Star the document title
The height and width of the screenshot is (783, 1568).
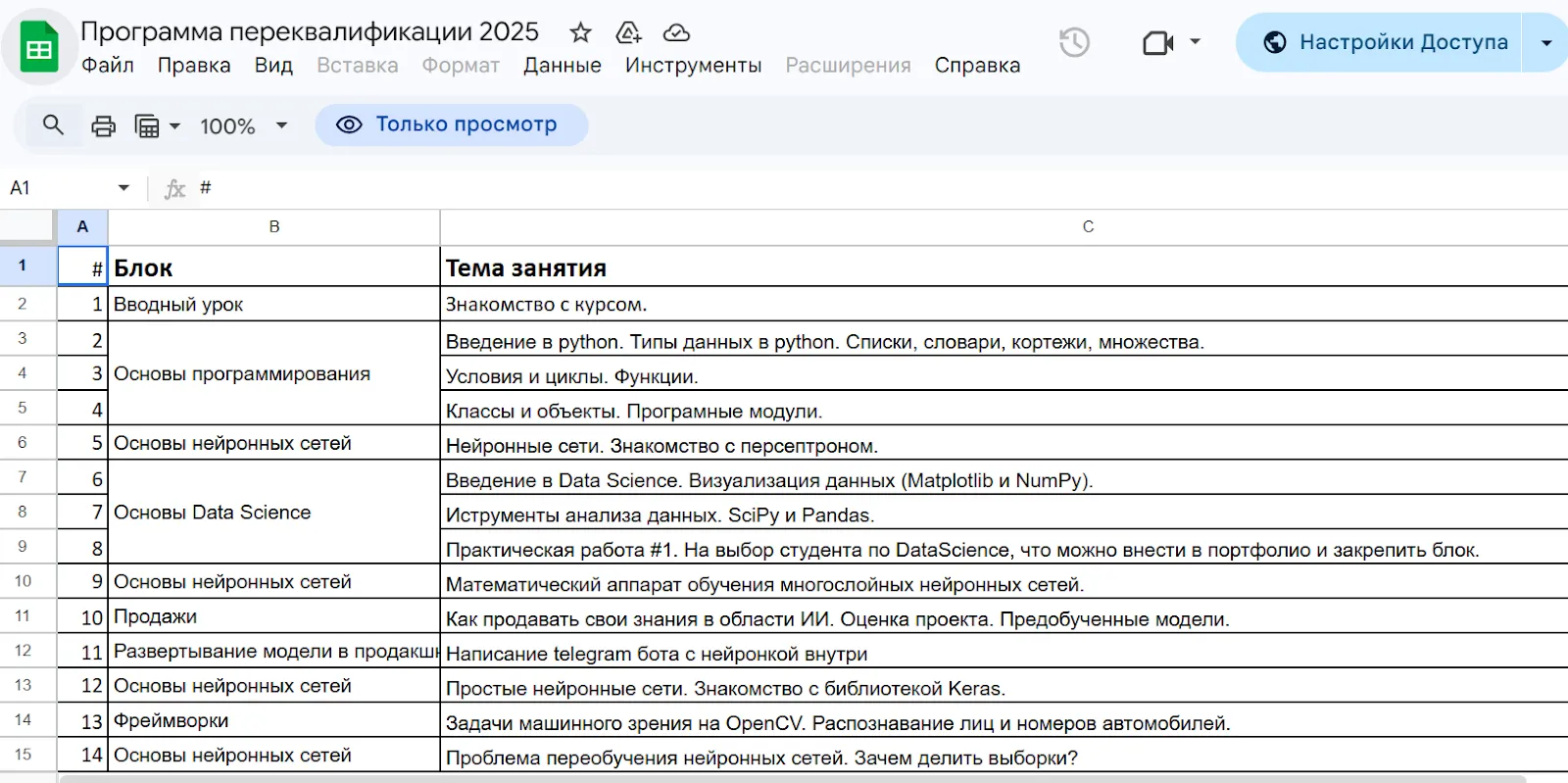pos(580,33)
